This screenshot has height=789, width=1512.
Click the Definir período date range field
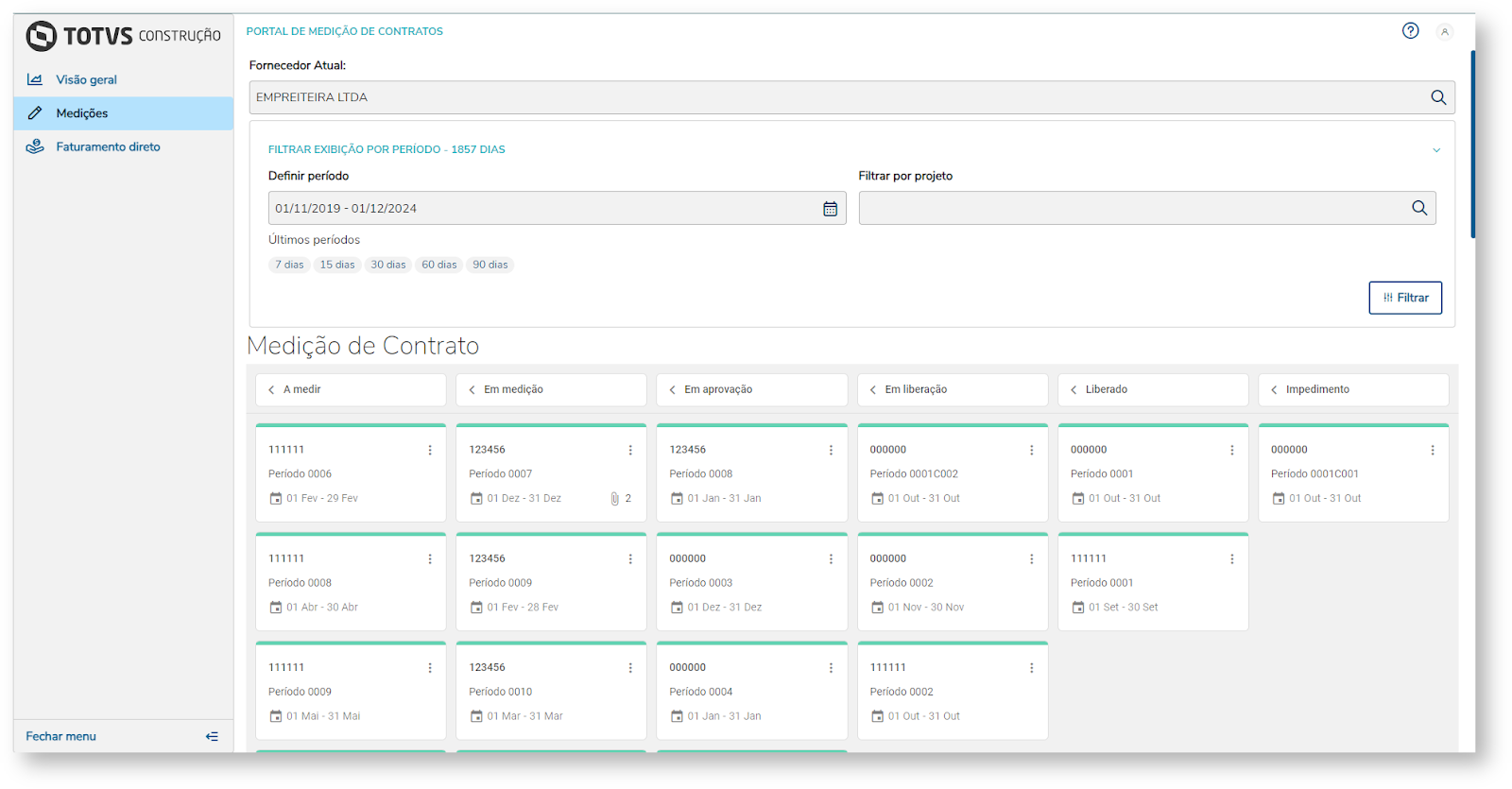pos(557,209)
